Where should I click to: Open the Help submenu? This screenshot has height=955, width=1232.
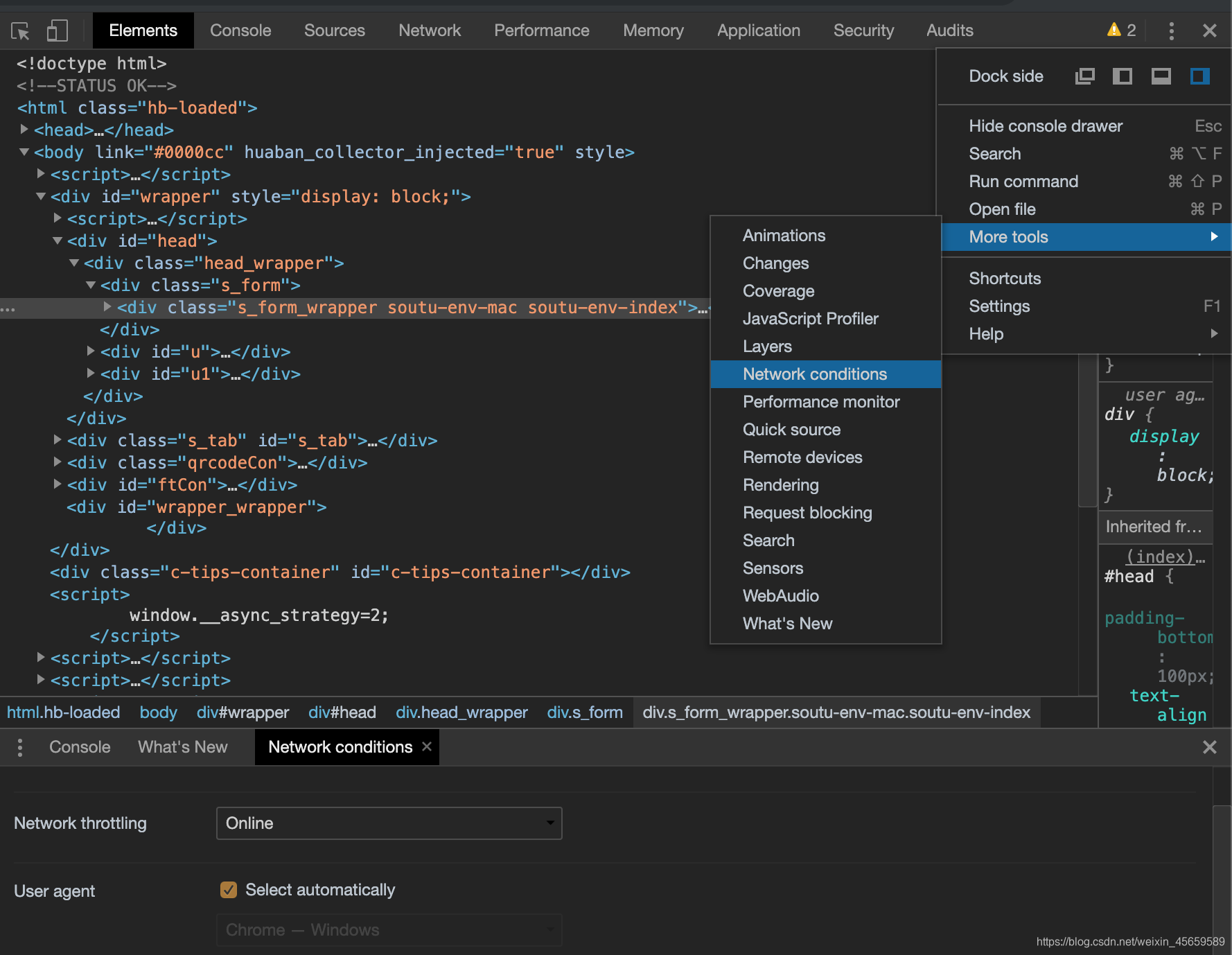point(1086,334)
